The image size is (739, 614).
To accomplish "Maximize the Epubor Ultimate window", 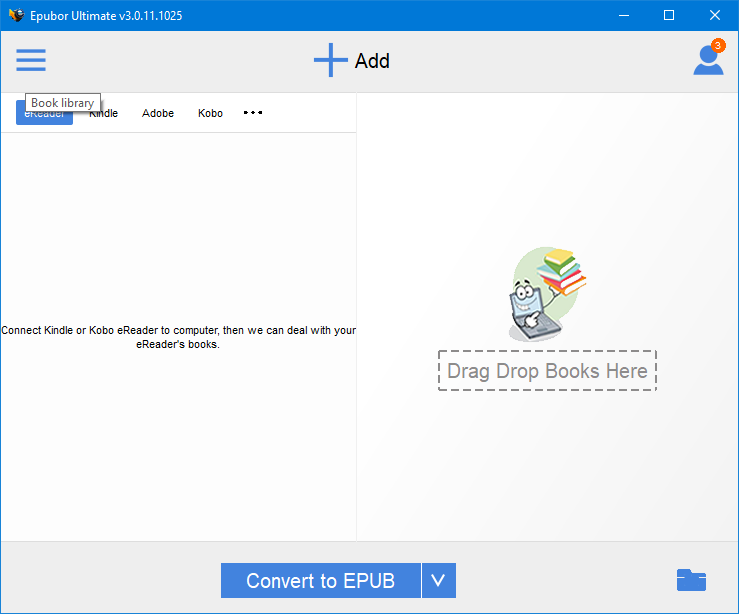I will (x=669, y=16).
